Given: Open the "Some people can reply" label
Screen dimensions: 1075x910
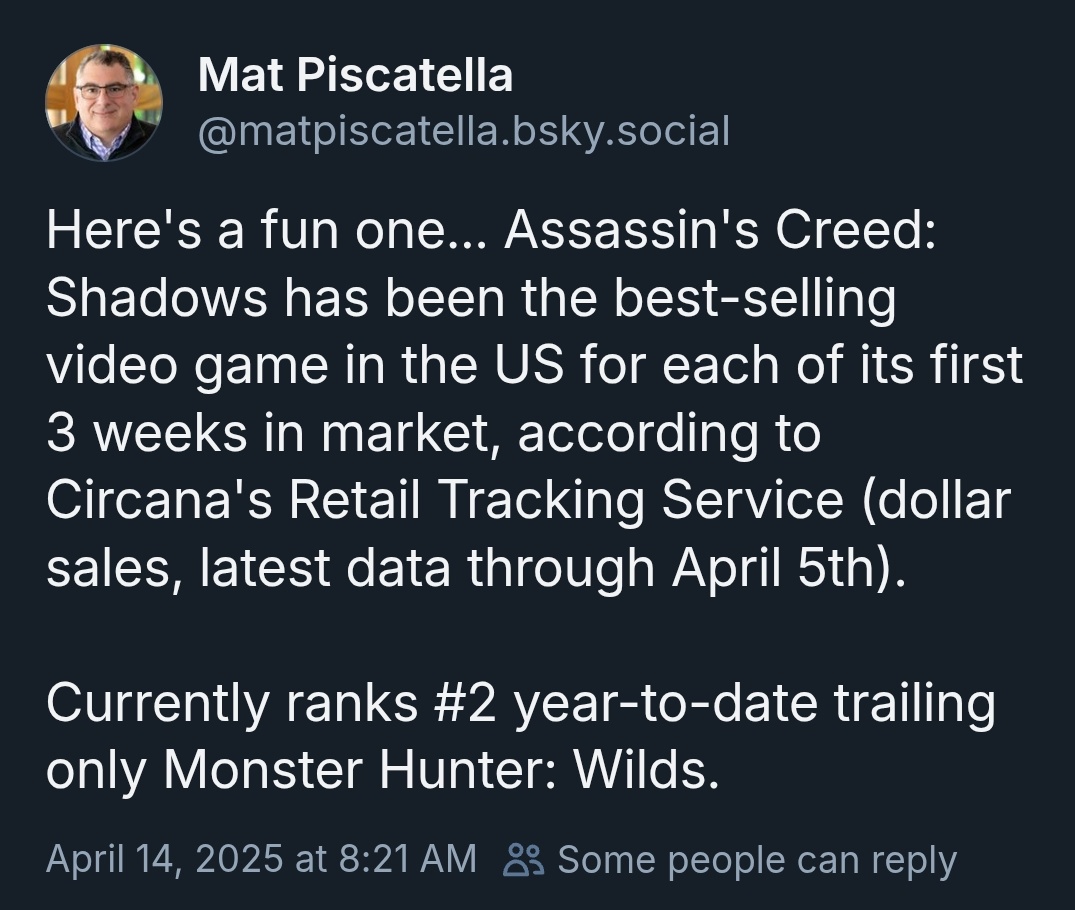Looking at the screenshot, I should 757,861.
